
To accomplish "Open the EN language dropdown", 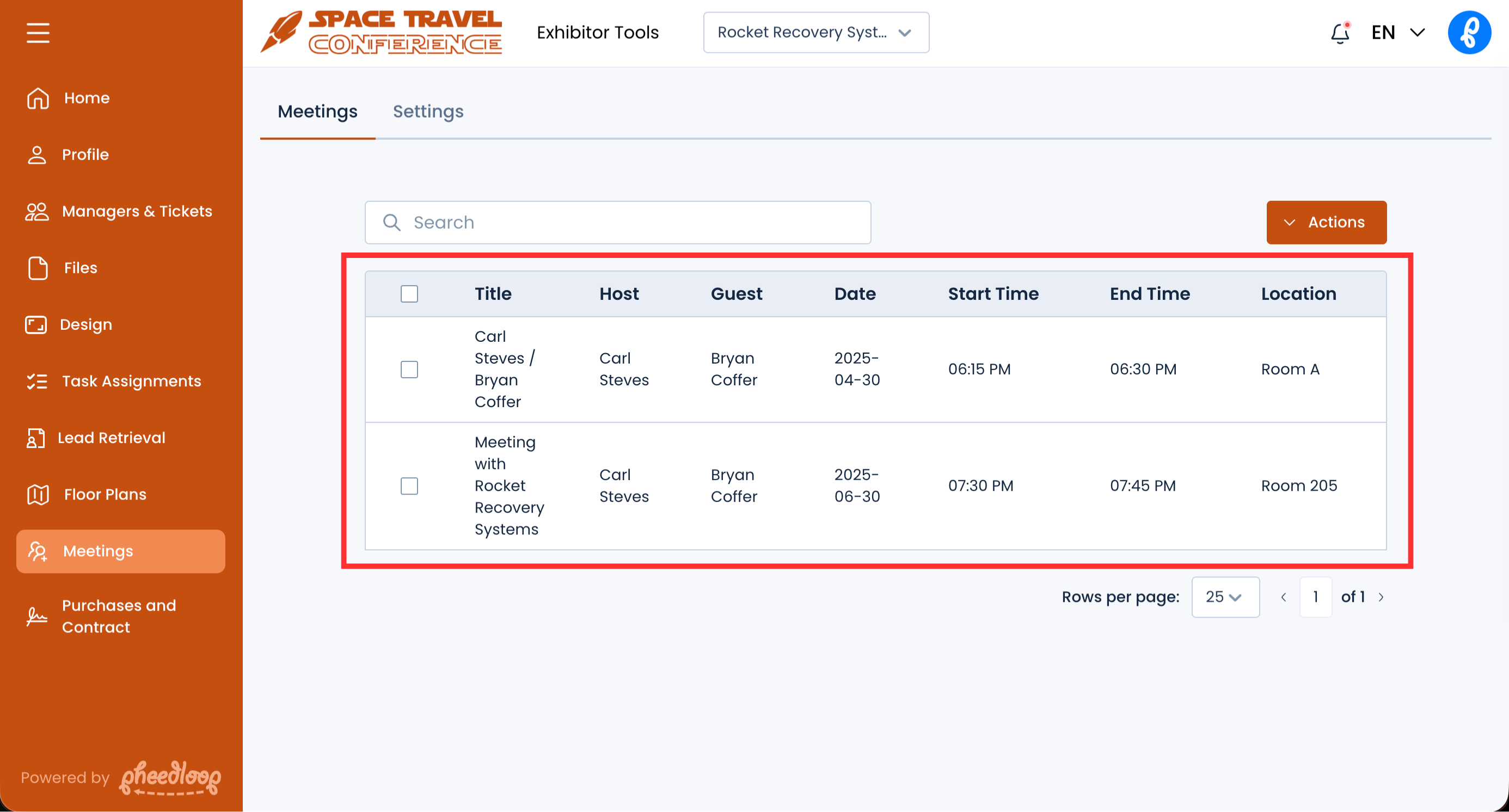I will (1398, 33).
